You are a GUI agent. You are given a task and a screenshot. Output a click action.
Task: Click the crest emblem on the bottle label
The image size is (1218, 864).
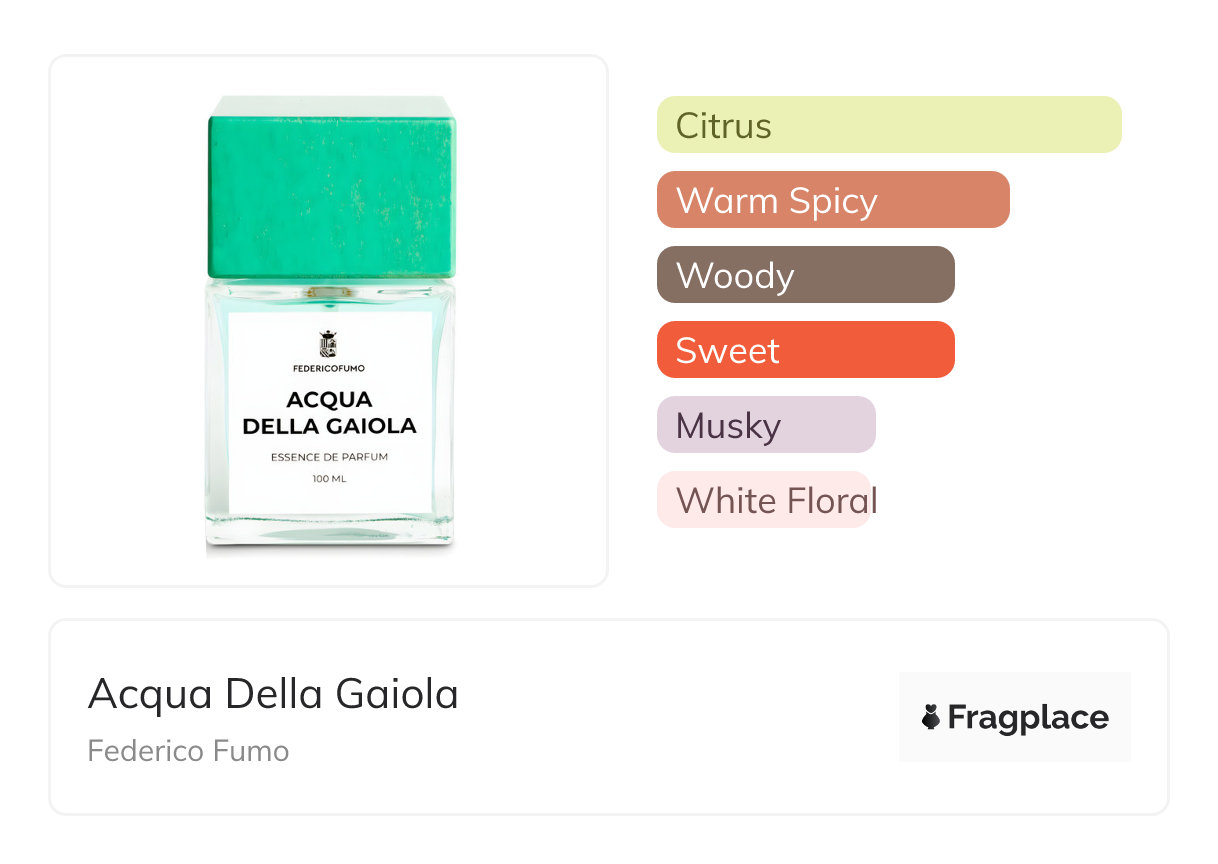328,344
